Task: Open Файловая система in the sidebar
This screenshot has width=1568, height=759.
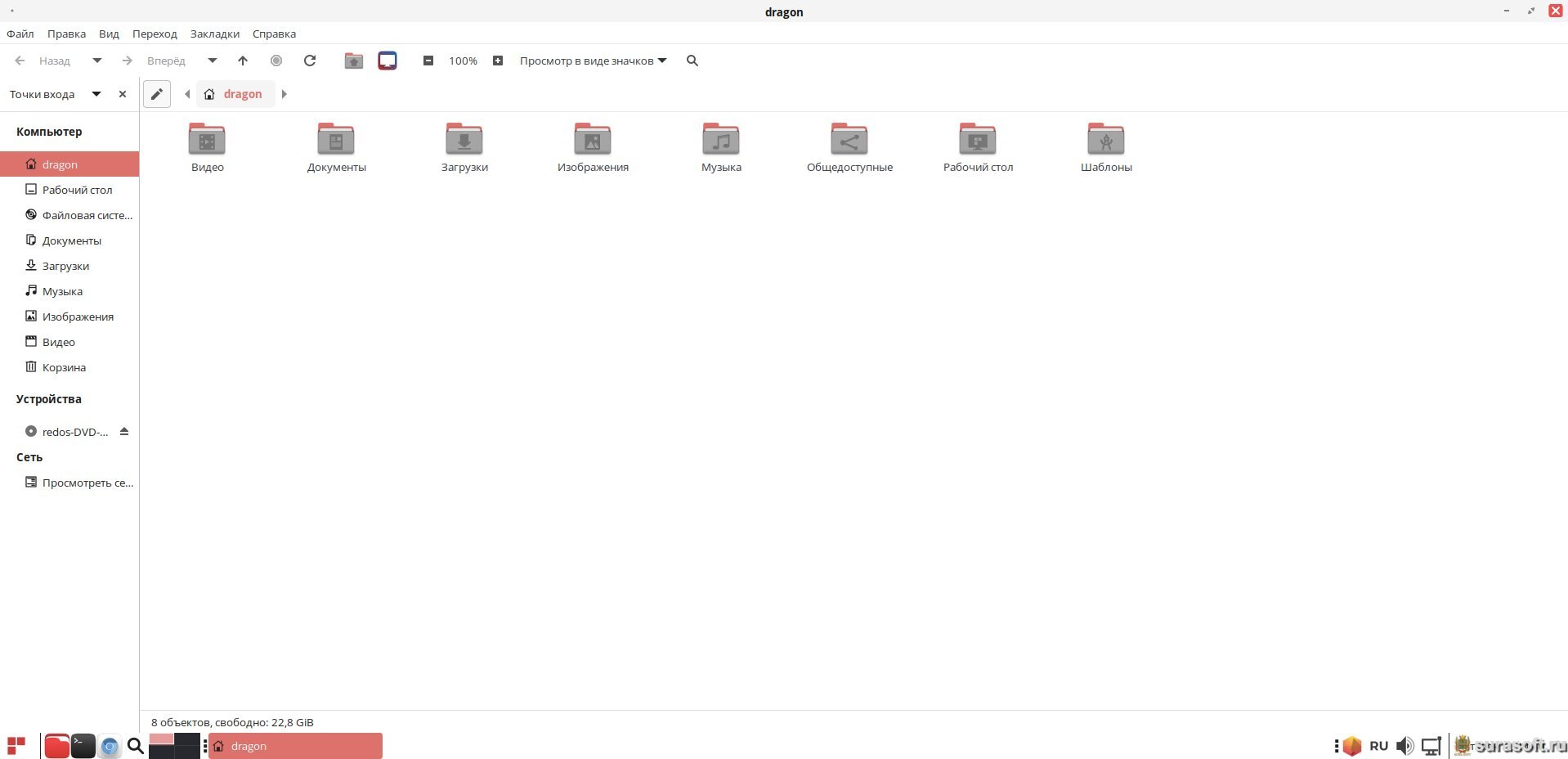Action: tap(69, 215)
